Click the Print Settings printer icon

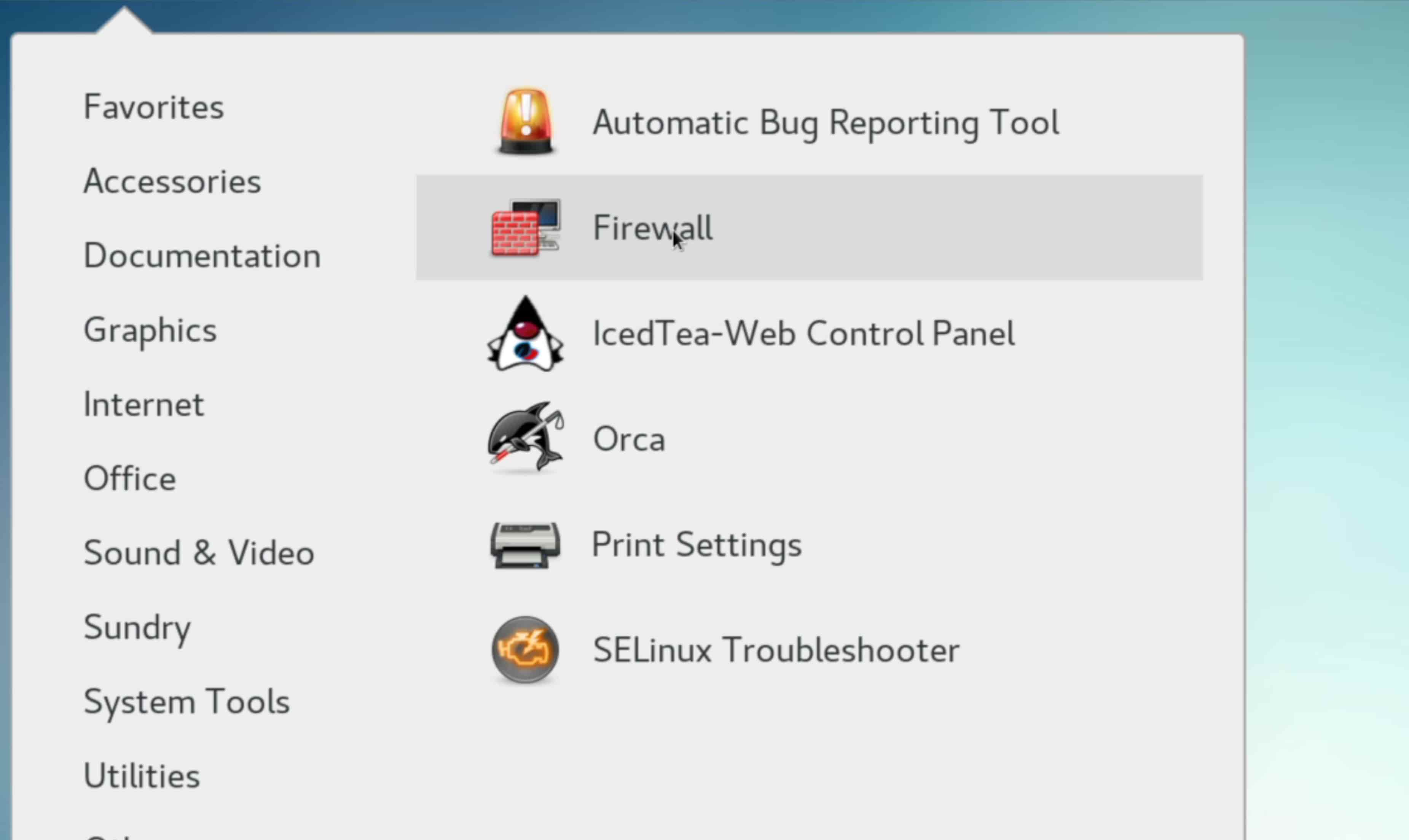click(525, 545)
